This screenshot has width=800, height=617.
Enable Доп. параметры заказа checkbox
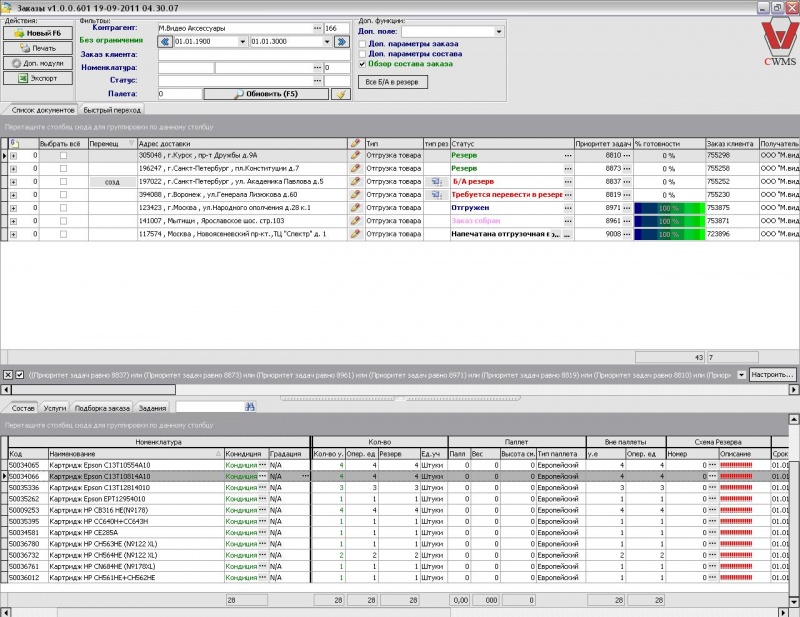click(362, 43)
